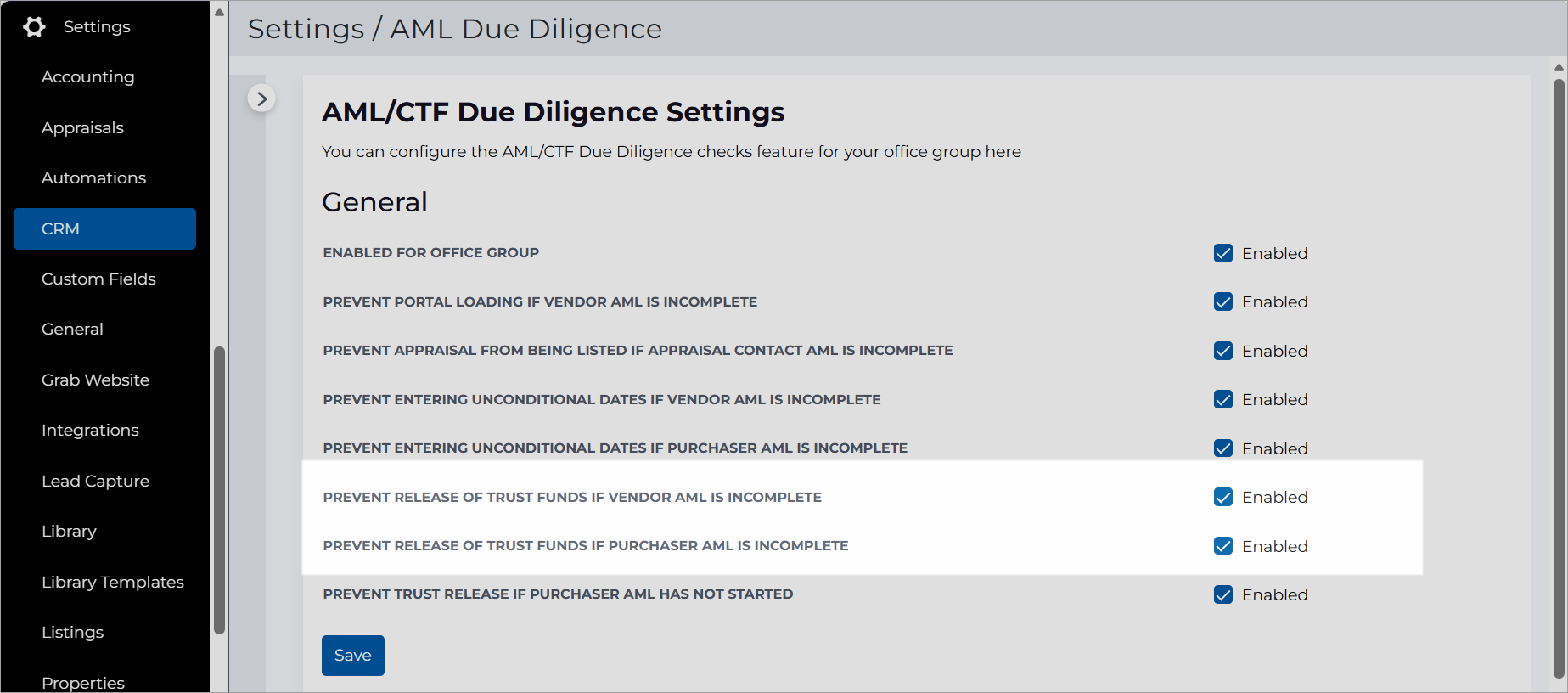This screenshot has width=1568, height=693.
Task: Click the Settings gear icon
Action: [x=34, y=26]
